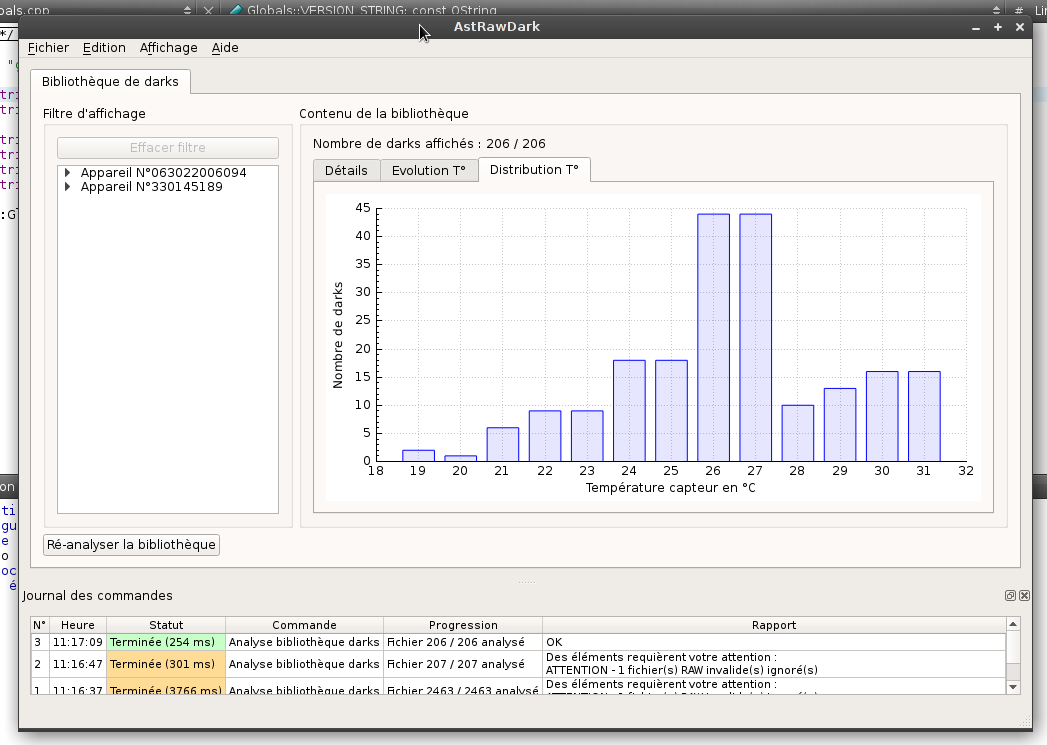
Task: Select the Distribution T° tab
Action: coord(534,170)
